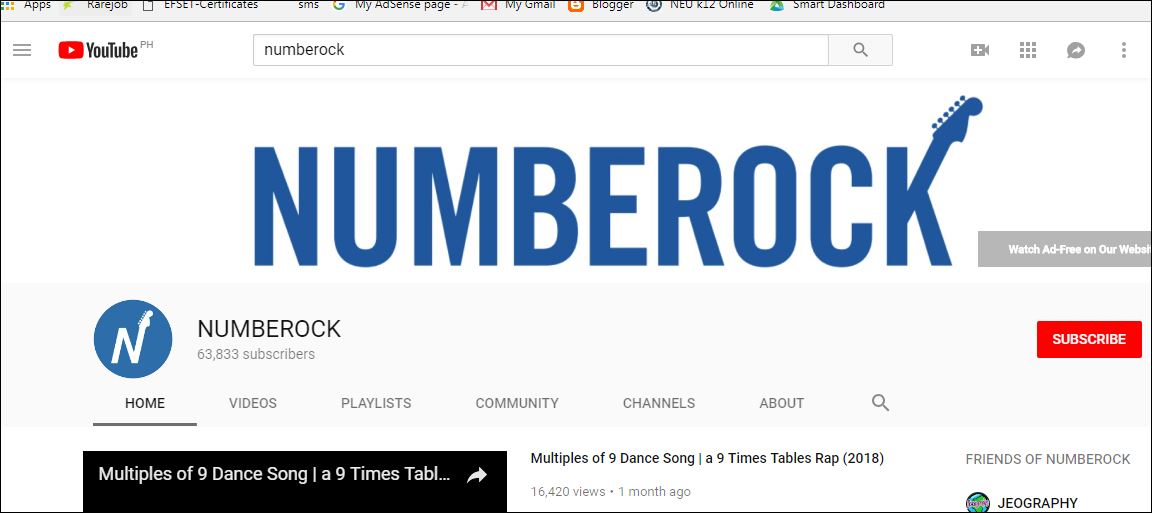Open the Apps bookmarks shortcut
The image size is (1152, 513).
(26, 5)
